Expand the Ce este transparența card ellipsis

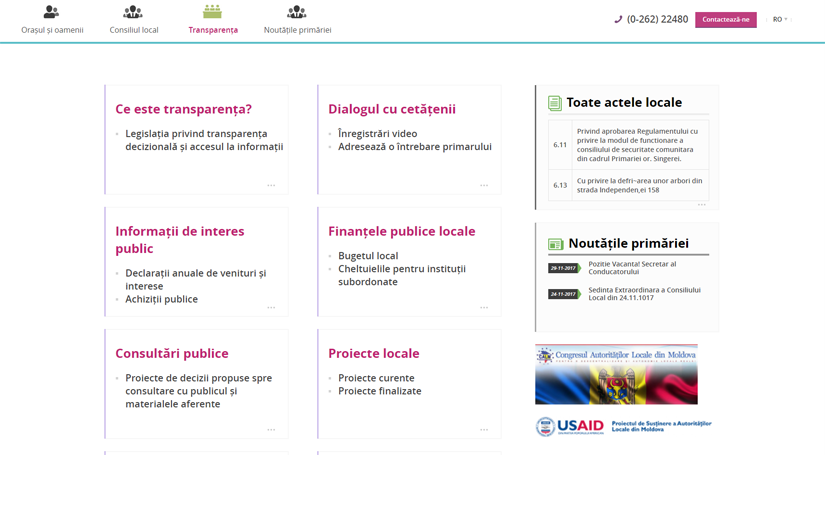click(x=271, y=185)
